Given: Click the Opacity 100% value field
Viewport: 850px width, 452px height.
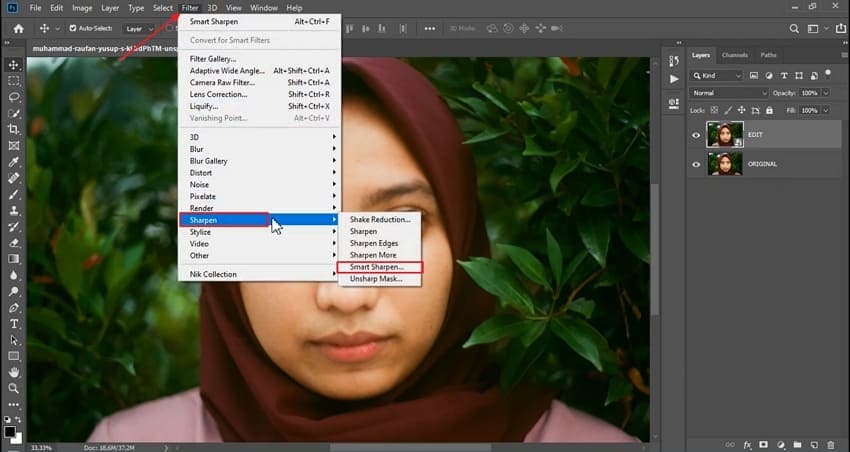Looking at the screenshot, I should (809, 93).
